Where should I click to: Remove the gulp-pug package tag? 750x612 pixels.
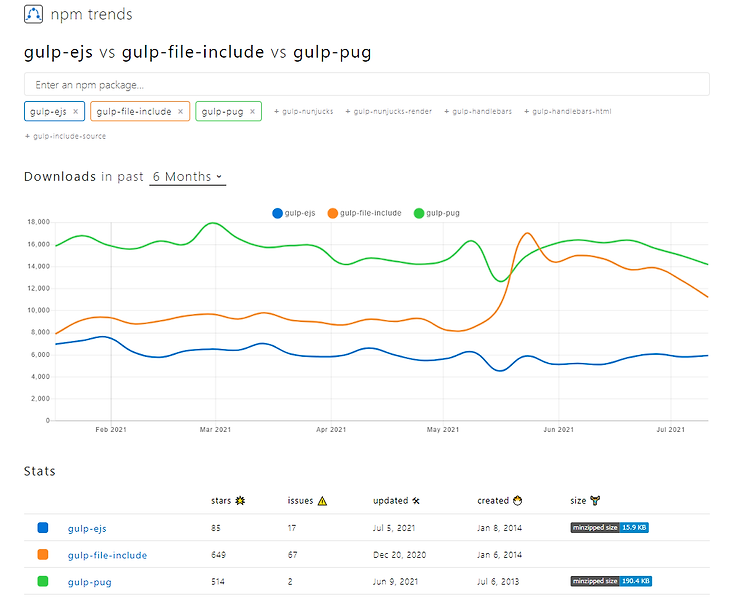(x=252, y=111)
